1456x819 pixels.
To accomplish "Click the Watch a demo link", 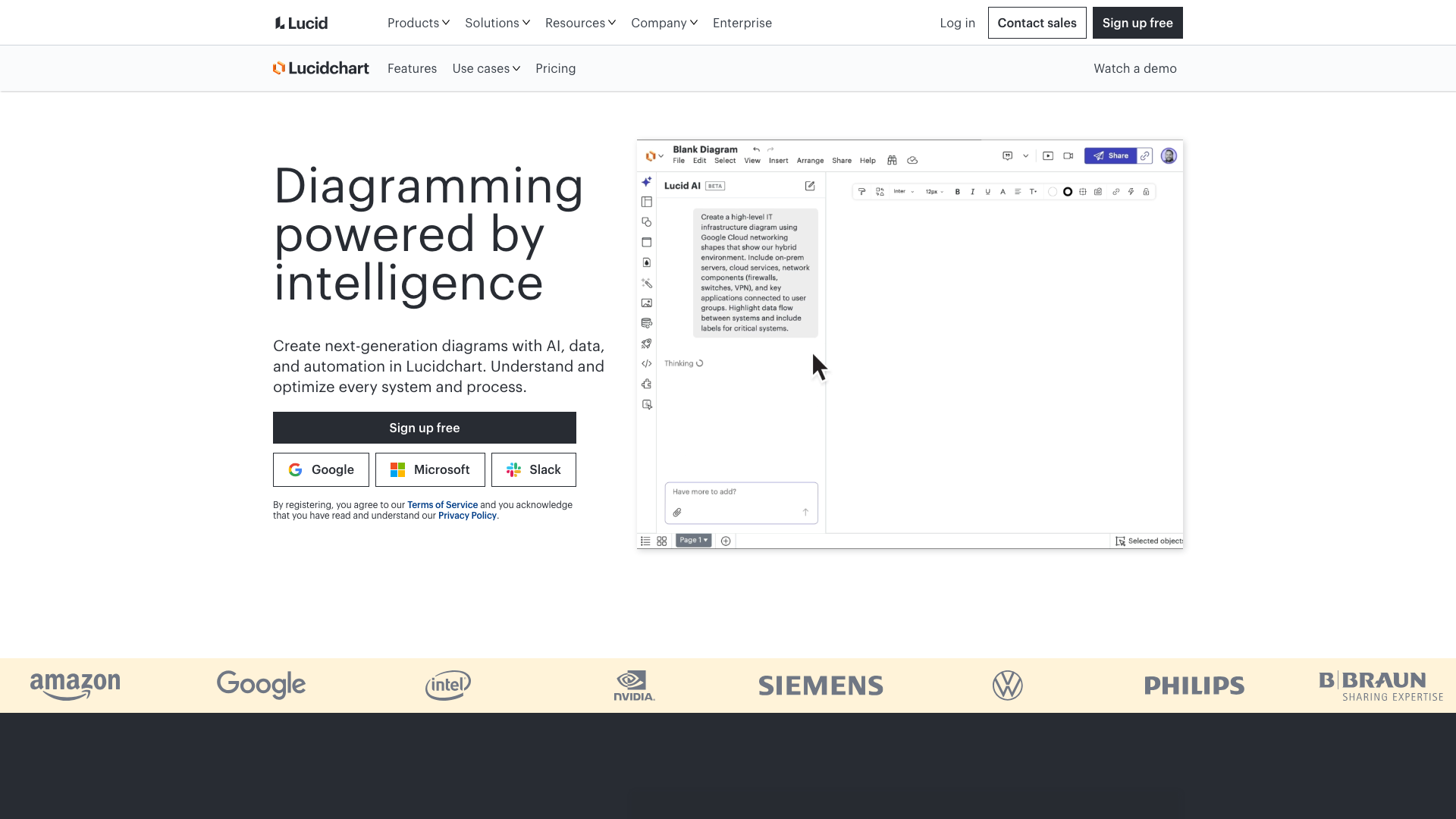I will pyautogui.click(x=1135, y=68).
